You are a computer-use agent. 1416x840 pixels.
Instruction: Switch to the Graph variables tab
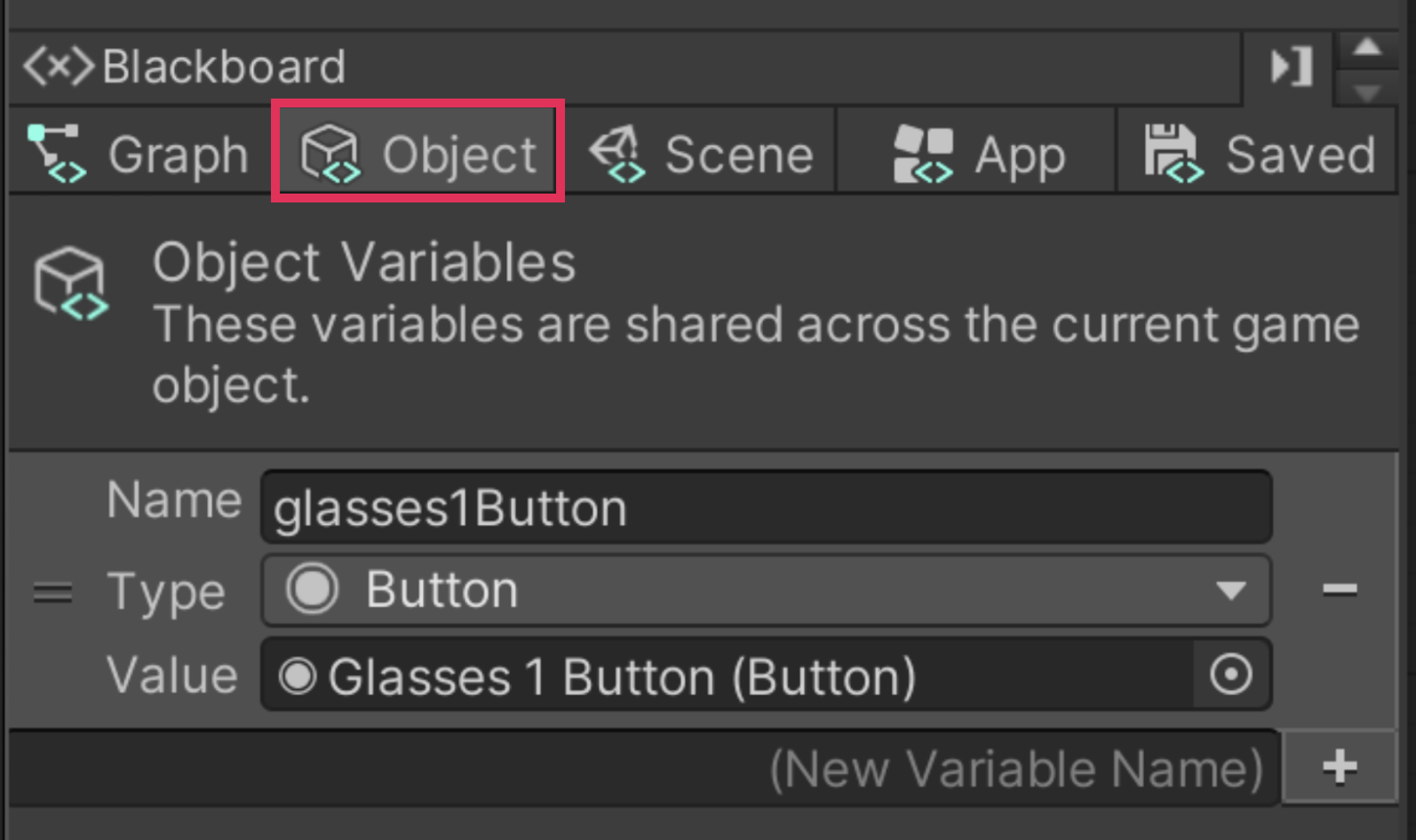point(139,154)
